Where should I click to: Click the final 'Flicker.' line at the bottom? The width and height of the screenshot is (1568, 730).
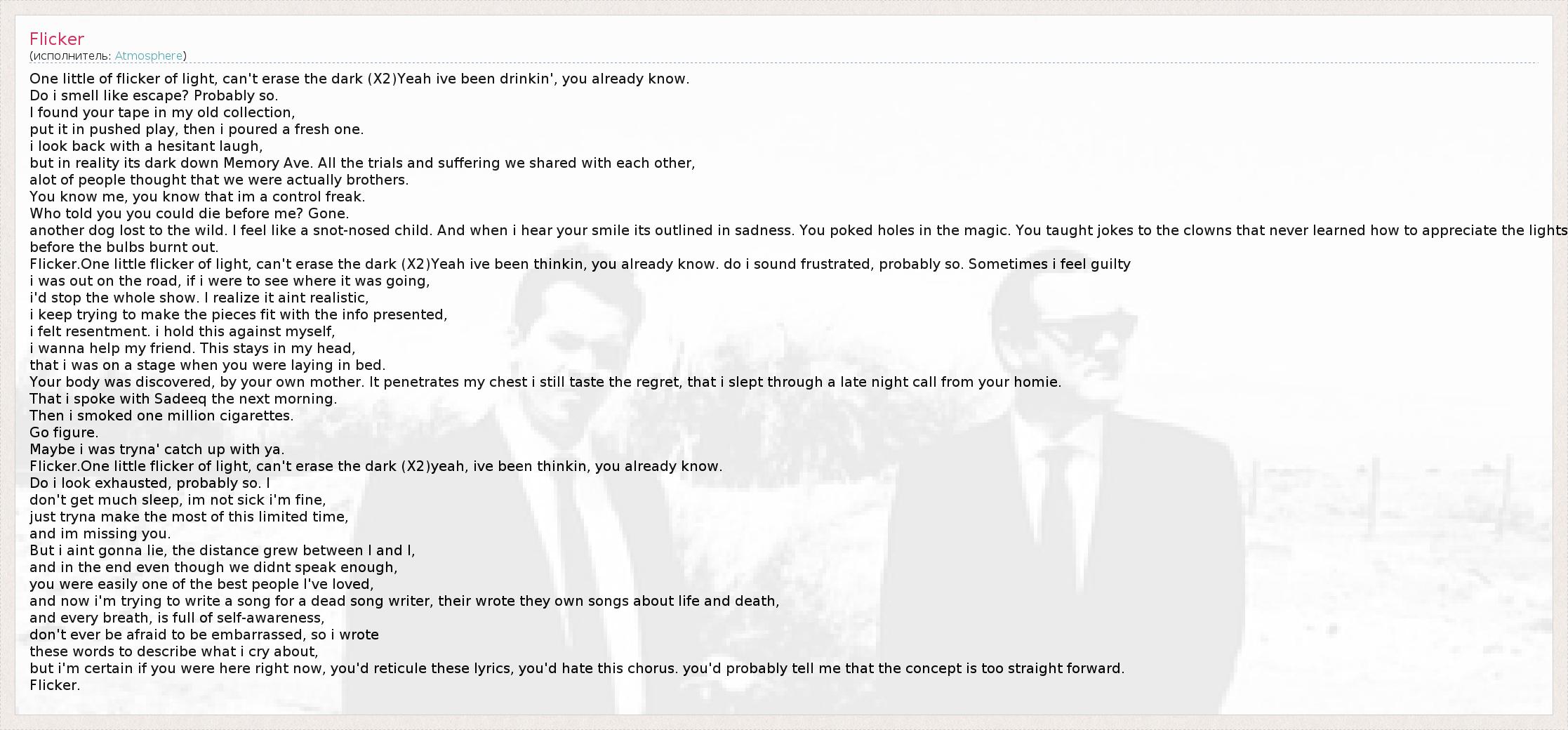(55, 685)
